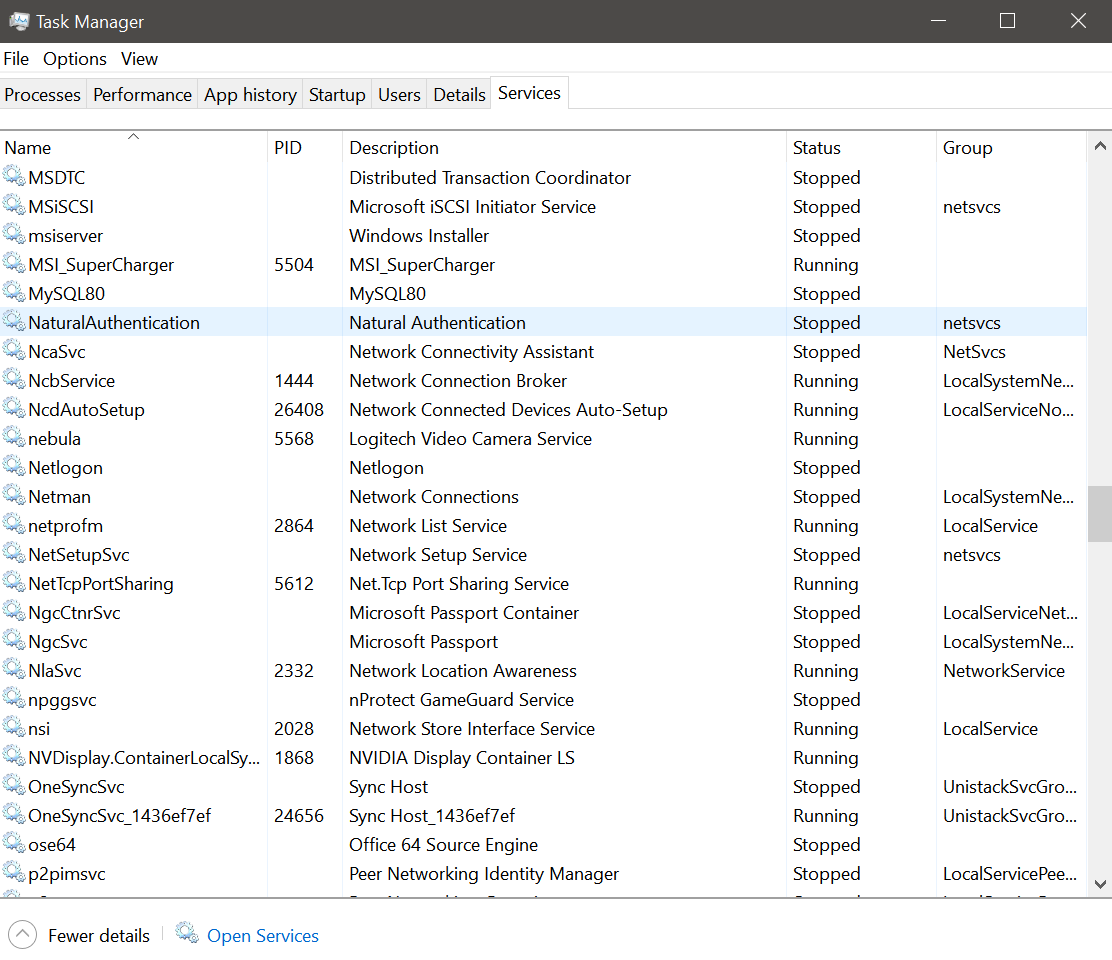Click the gear icon beside Netlogon

[14, 467]
